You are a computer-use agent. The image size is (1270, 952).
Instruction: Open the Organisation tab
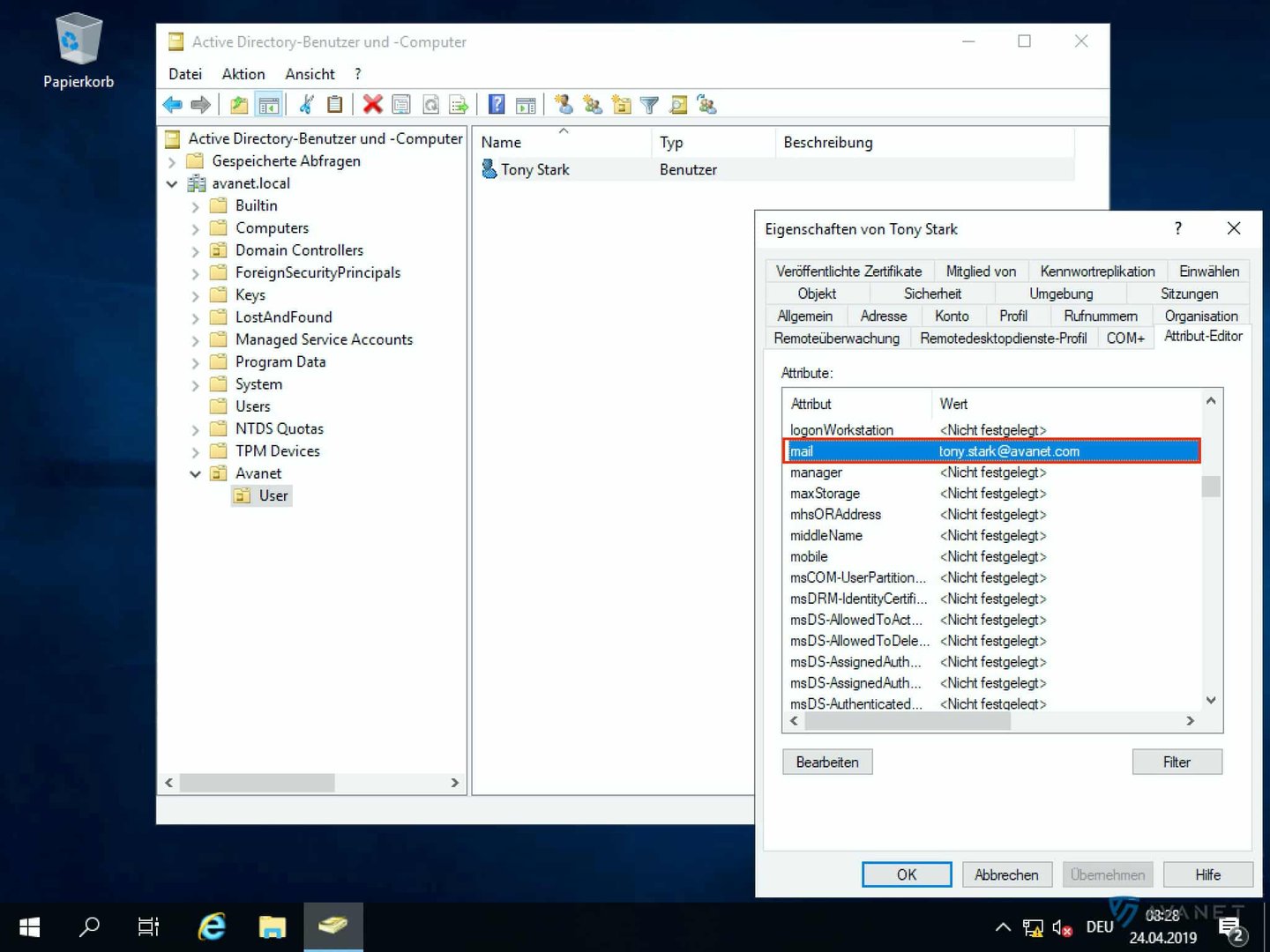(1200, 316)
